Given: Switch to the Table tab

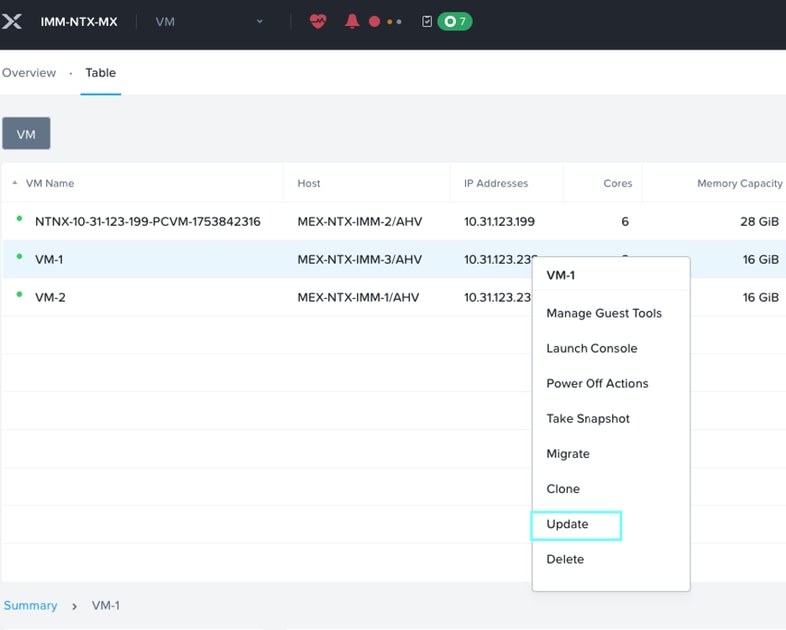Looking at the screenshot, I should click(x=101, y=73).
